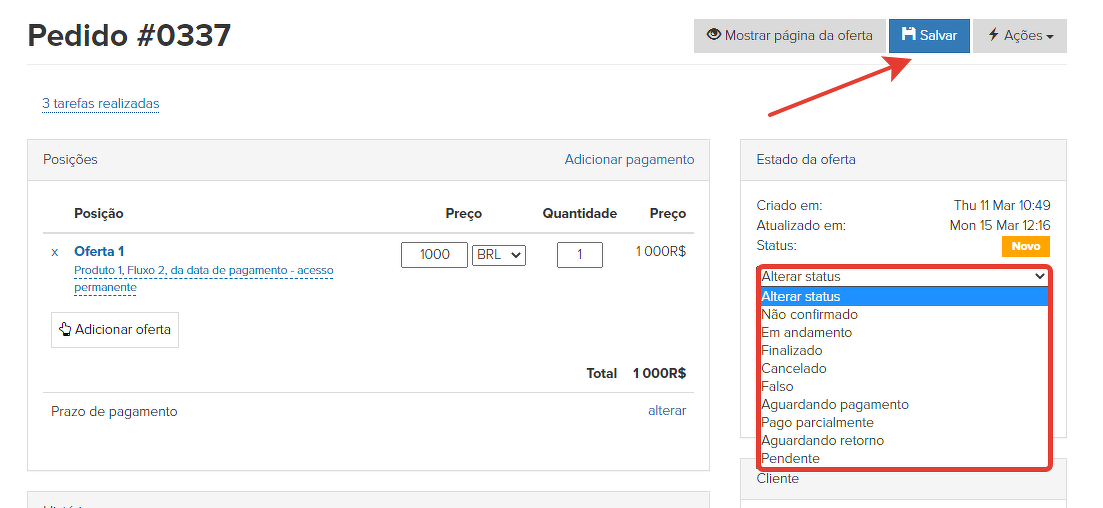Select Não confirmado status option
Screen dimensions: 1103x508
pos(809,314)
